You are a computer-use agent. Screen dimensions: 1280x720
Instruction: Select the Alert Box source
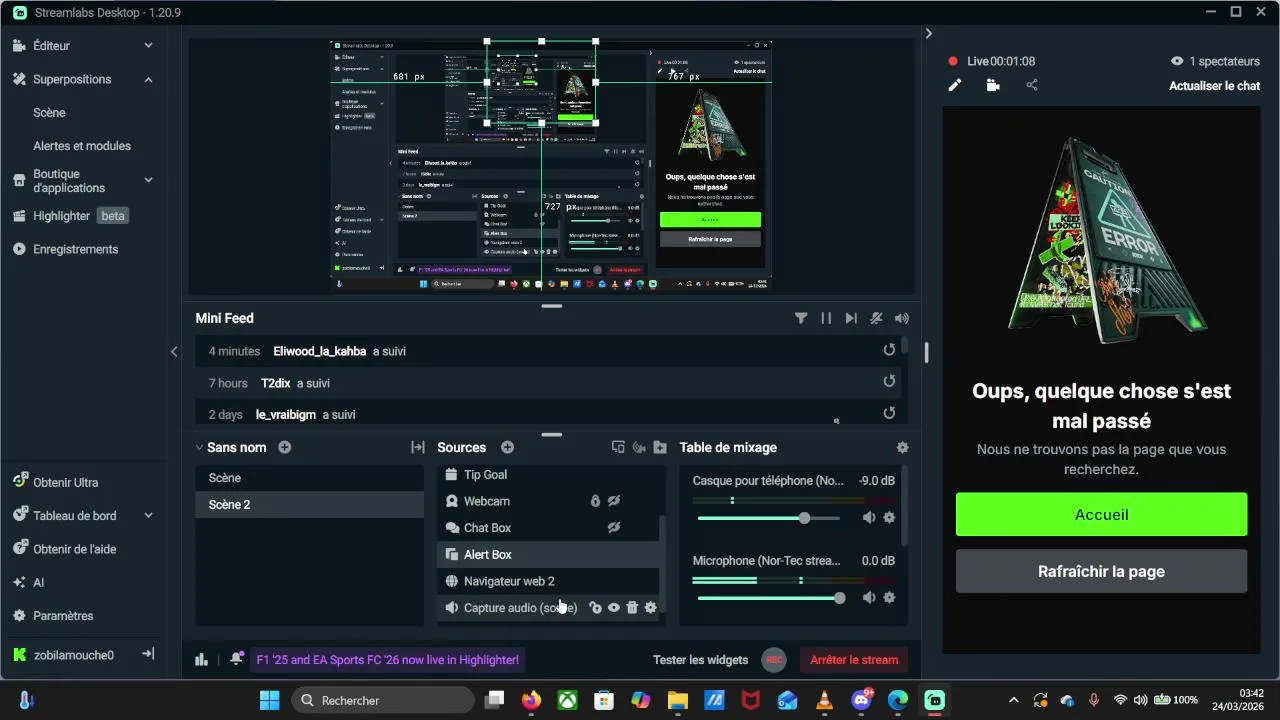pos(548,554)
